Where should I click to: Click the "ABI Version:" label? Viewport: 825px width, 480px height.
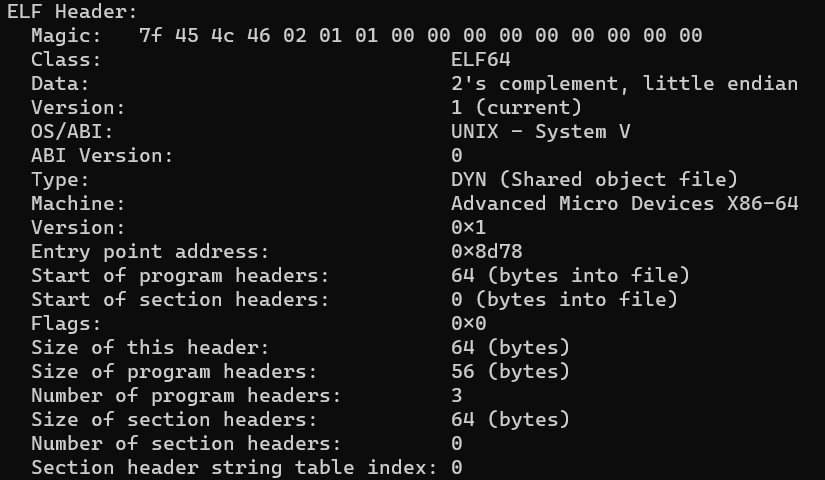point(102,156)
